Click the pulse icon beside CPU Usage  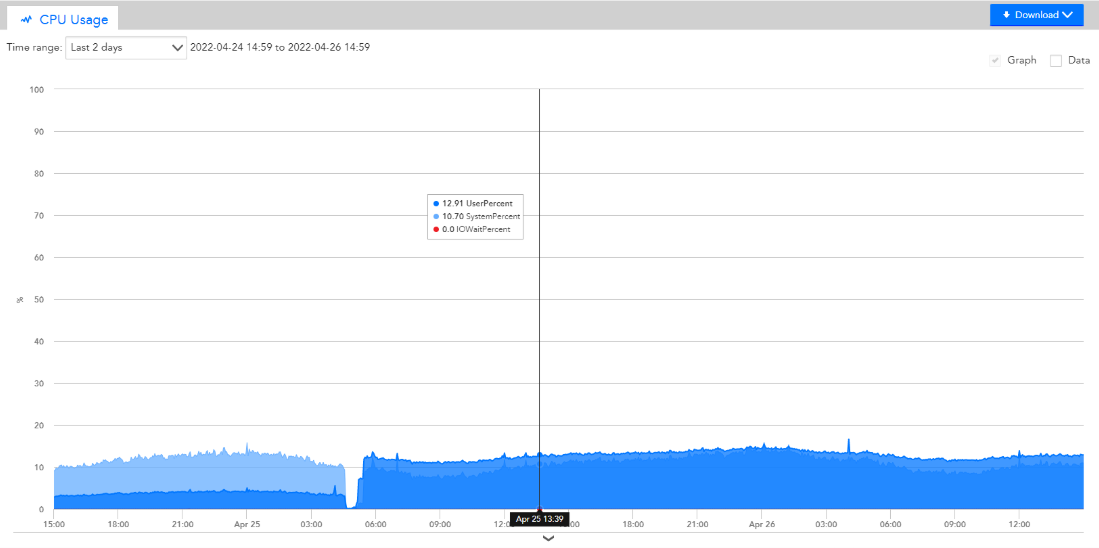tap(26, 19)
